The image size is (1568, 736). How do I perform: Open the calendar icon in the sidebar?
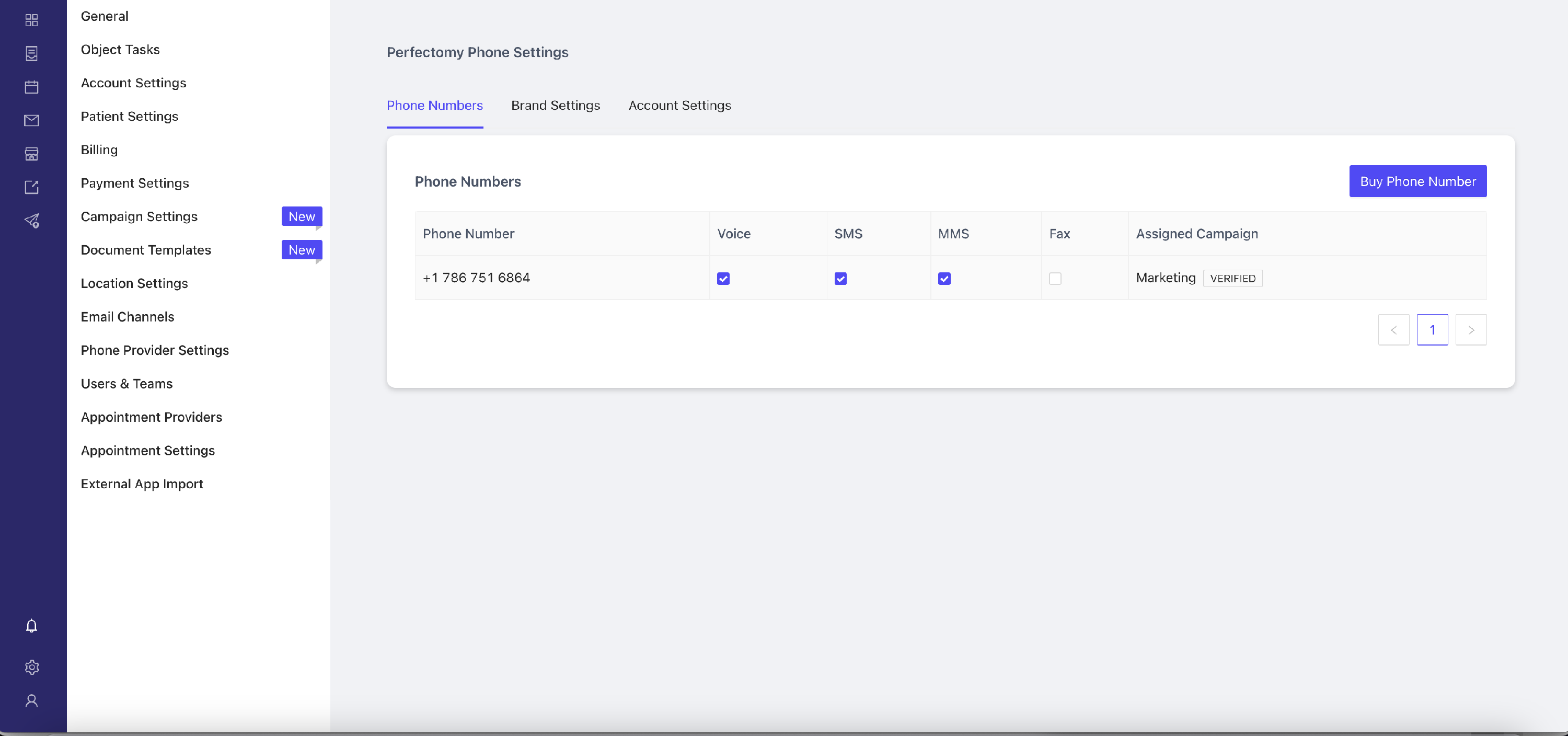coord(32,87)
